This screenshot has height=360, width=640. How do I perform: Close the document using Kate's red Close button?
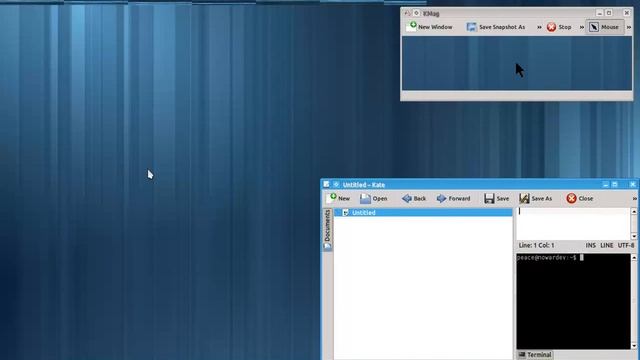[x=580, y=198]
